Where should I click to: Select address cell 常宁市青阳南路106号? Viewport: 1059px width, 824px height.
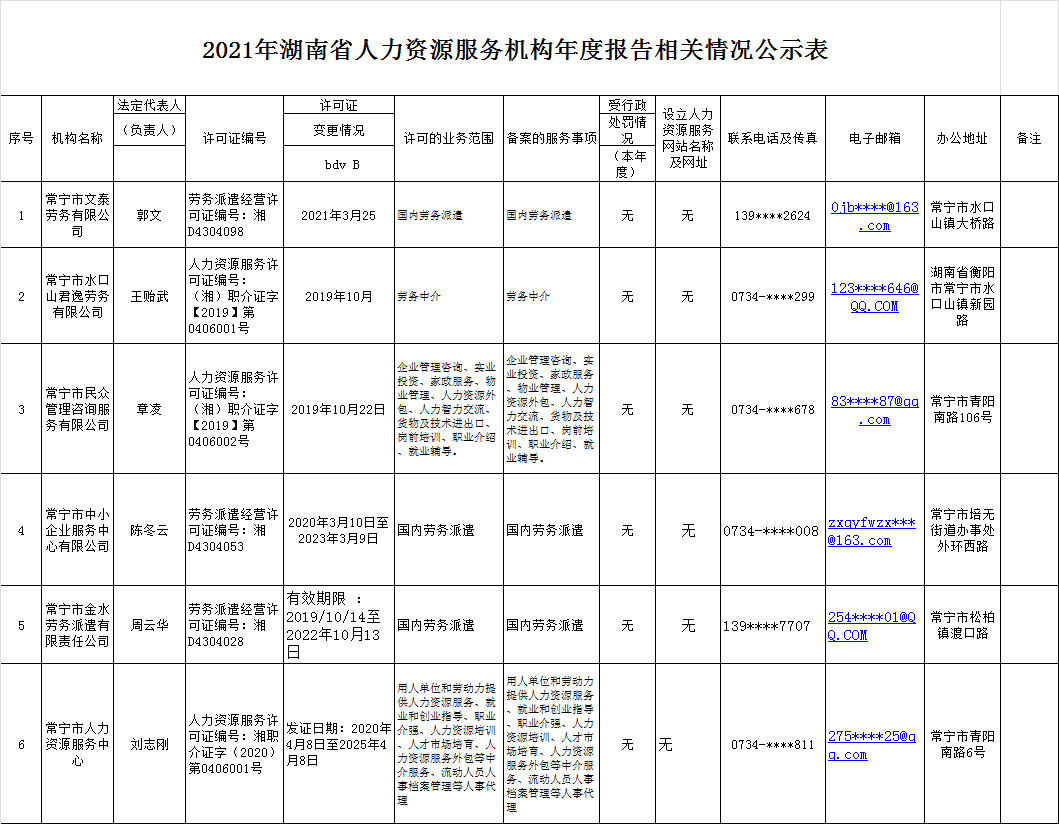962,409
